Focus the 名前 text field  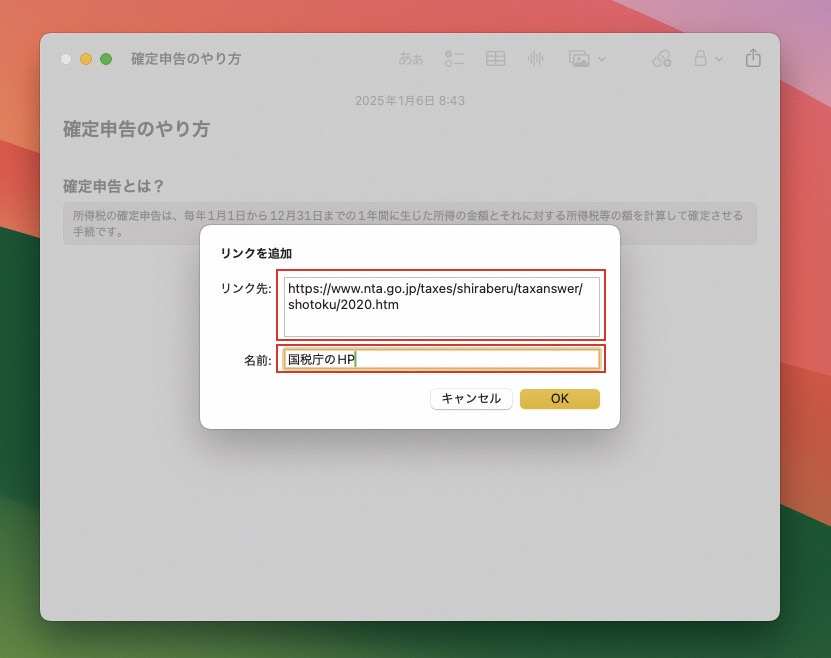(441, 359)
